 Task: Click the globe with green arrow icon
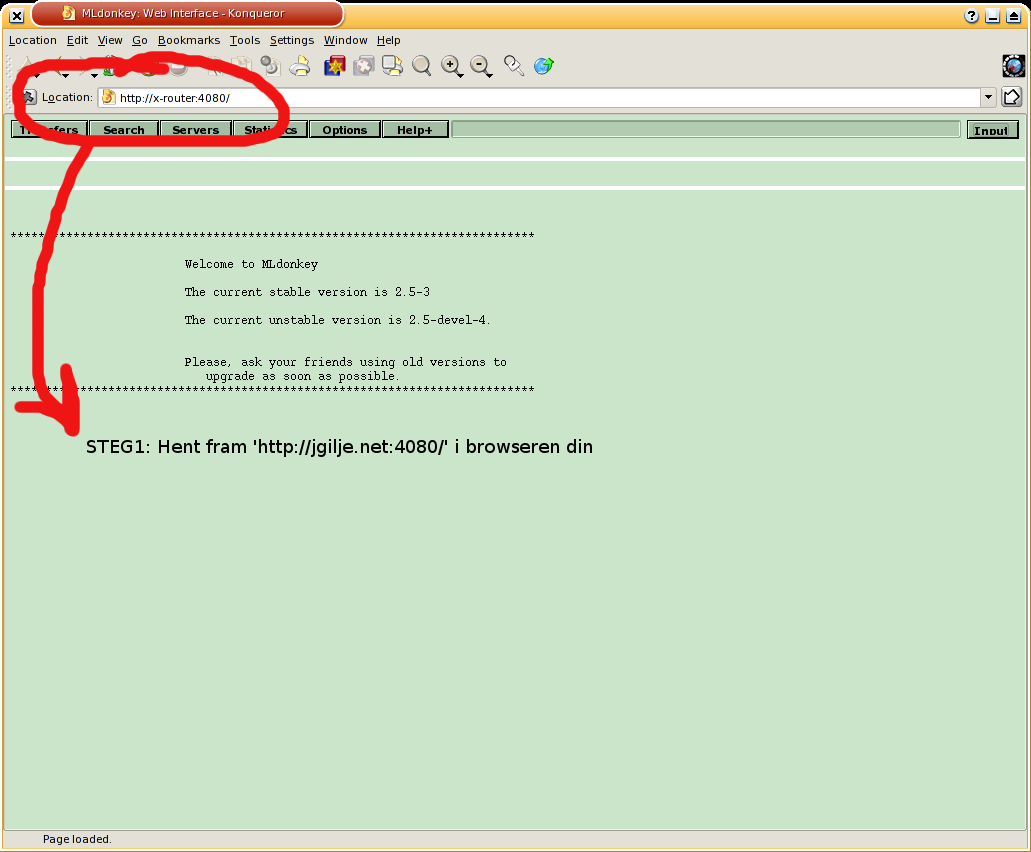click(x=544, y=67)
